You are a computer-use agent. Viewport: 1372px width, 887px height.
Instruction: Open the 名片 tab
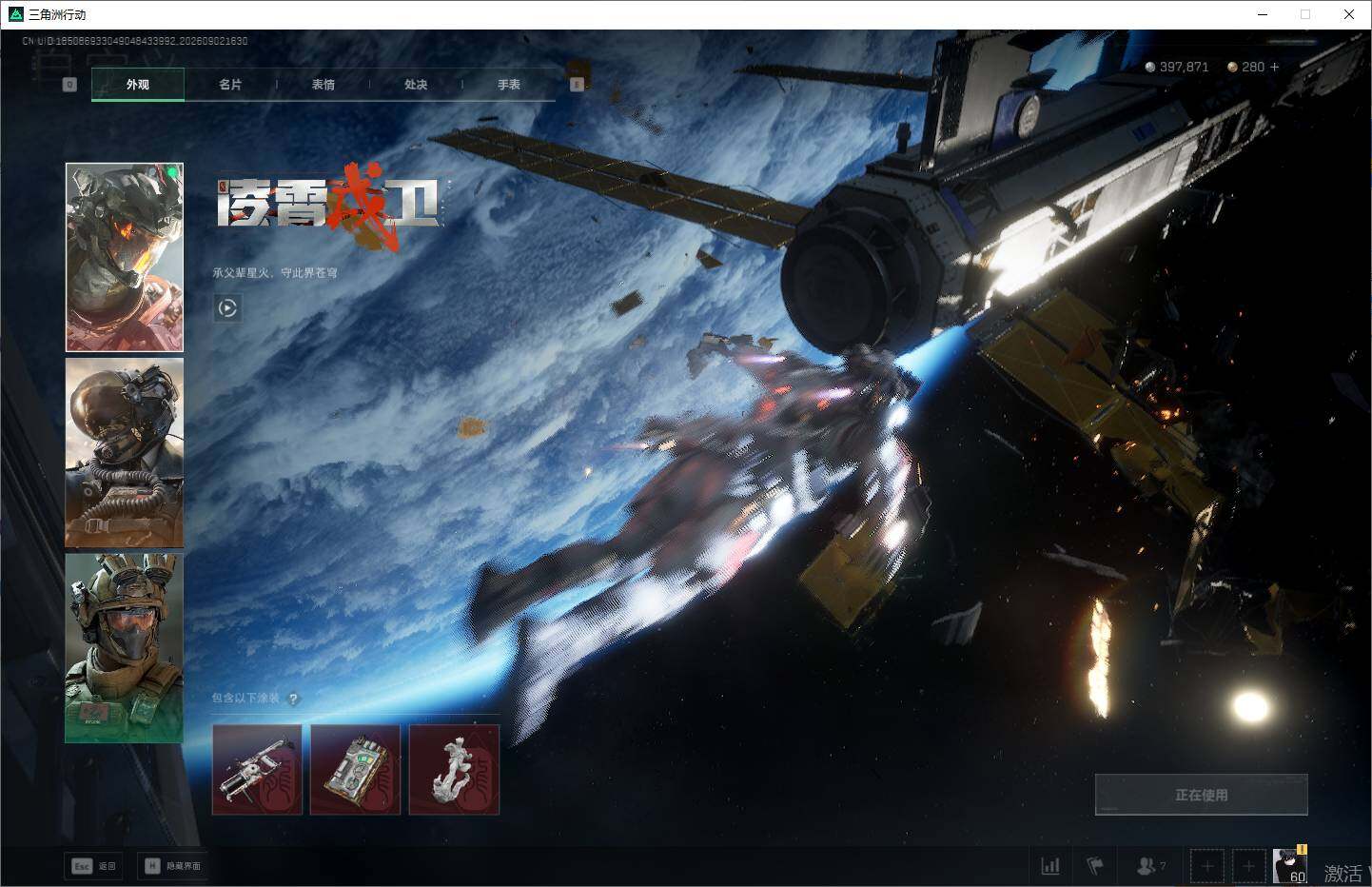pos(230,85)
